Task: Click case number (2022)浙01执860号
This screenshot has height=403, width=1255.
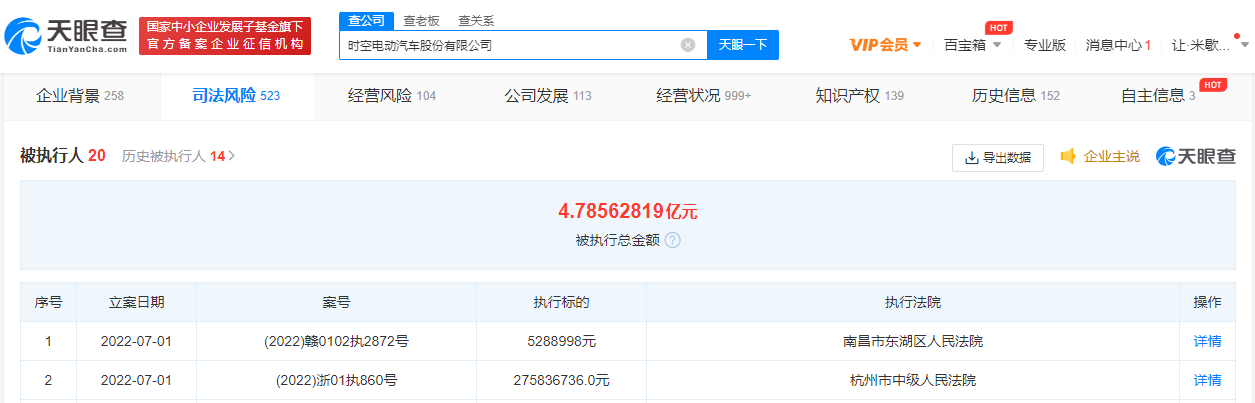Action: [336, 380]
